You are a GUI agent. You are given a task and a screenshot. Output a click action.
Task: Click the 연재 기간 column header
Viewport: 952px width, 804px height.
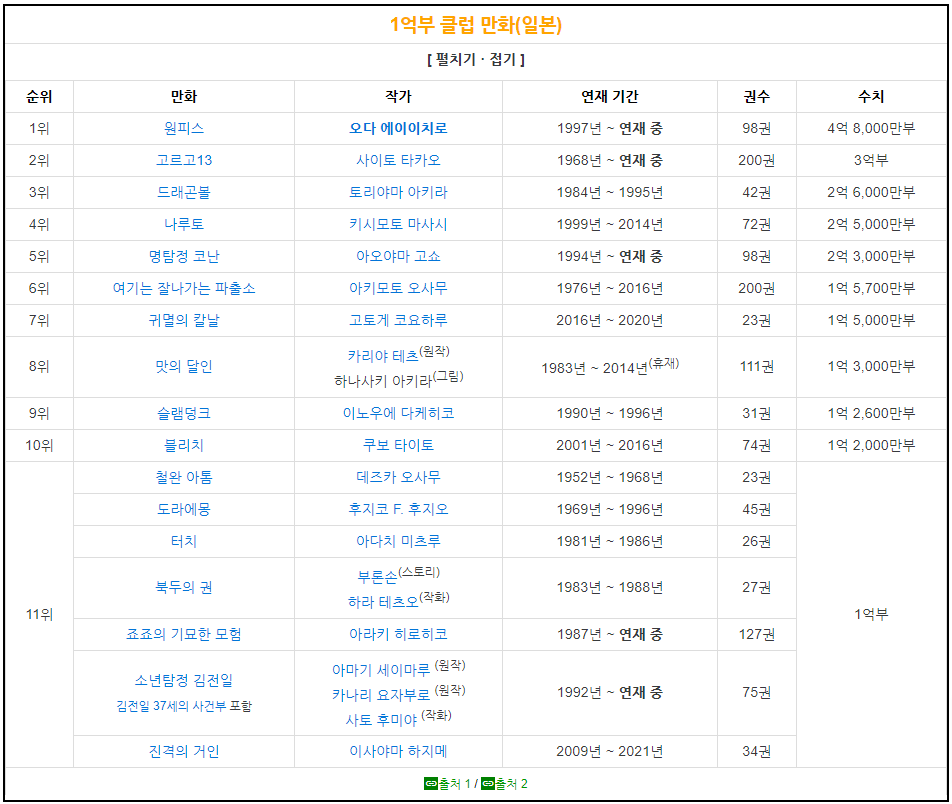[x=610, y=97]
